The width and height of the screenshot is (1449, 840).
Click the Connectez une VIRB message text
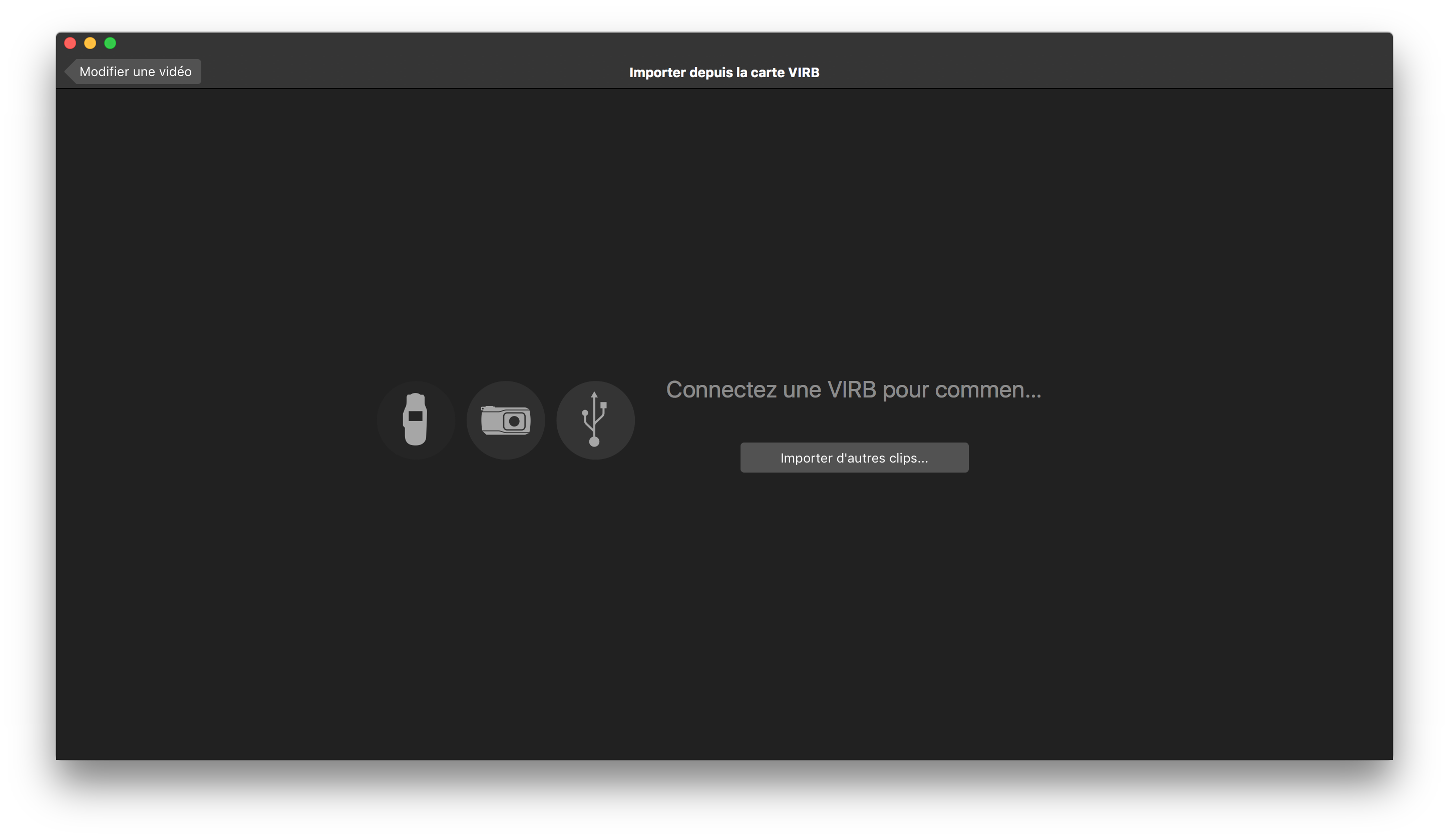(853, 389)
